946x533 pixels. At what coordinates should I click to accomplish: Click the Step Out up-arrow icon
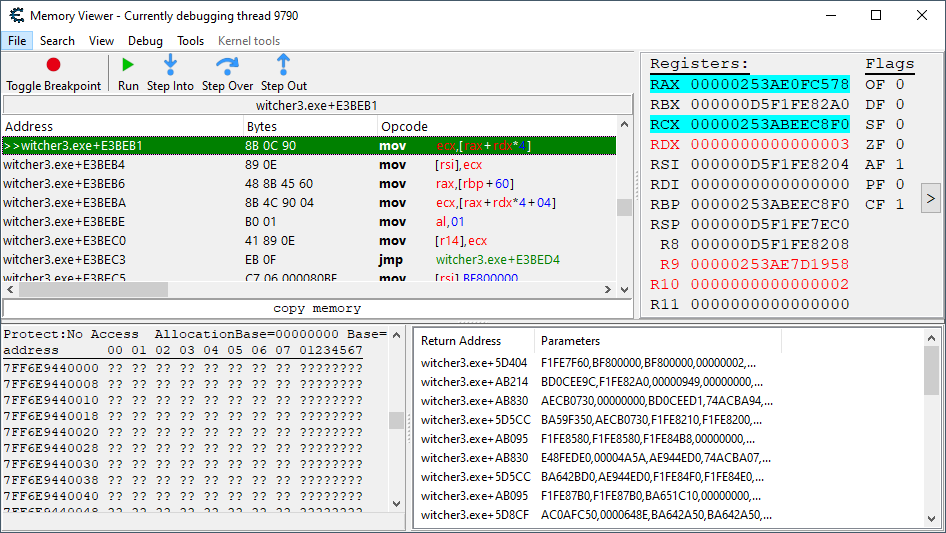pos(284,65)
